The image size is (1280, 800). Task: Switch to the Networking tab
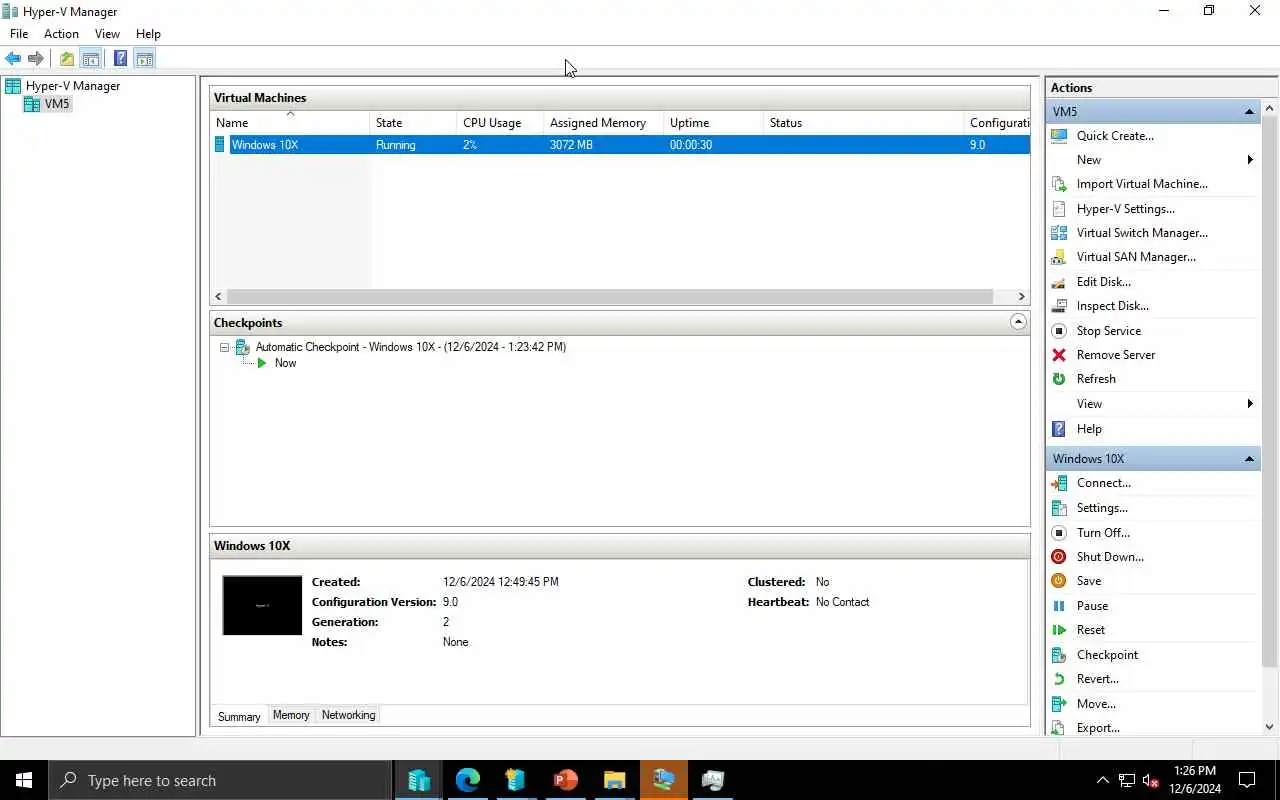tap(348, 715)
